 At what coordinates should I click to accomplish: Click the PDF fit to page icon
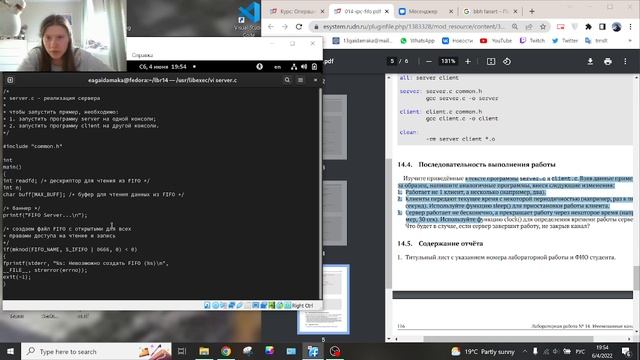(491, 61)
